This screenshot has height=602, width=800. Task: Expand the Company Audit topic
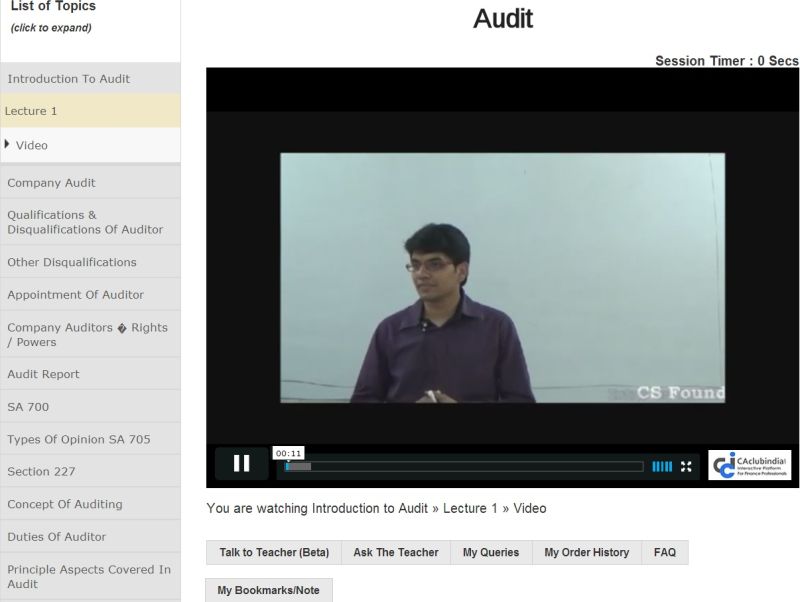pos(51,183)
